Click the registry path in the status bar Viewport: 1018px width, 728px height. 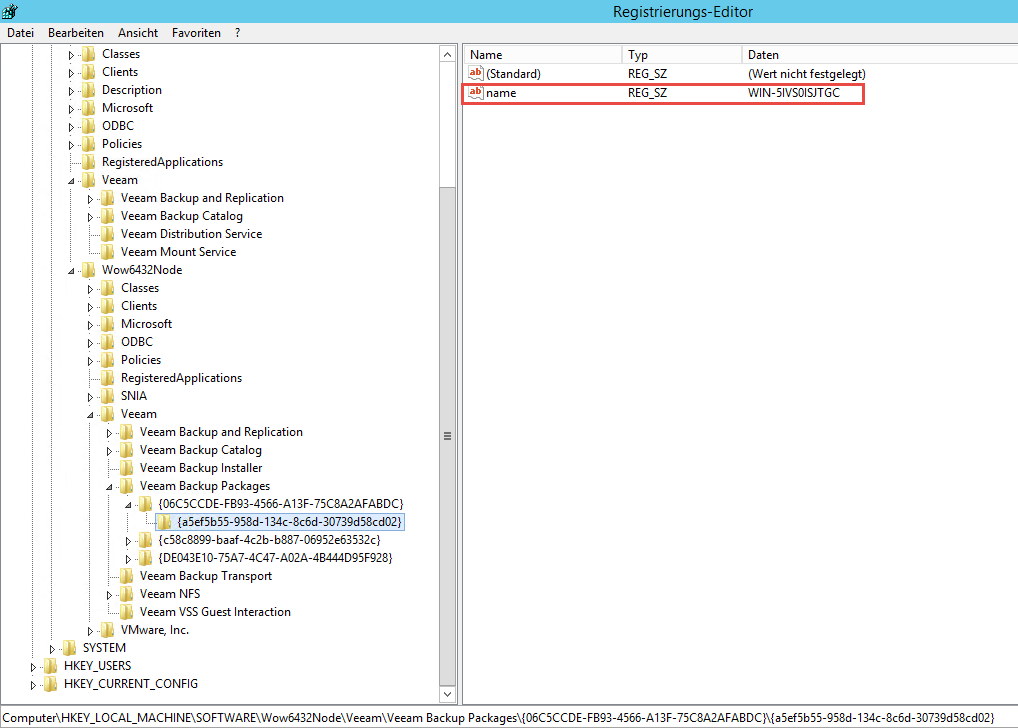[499, 718]
